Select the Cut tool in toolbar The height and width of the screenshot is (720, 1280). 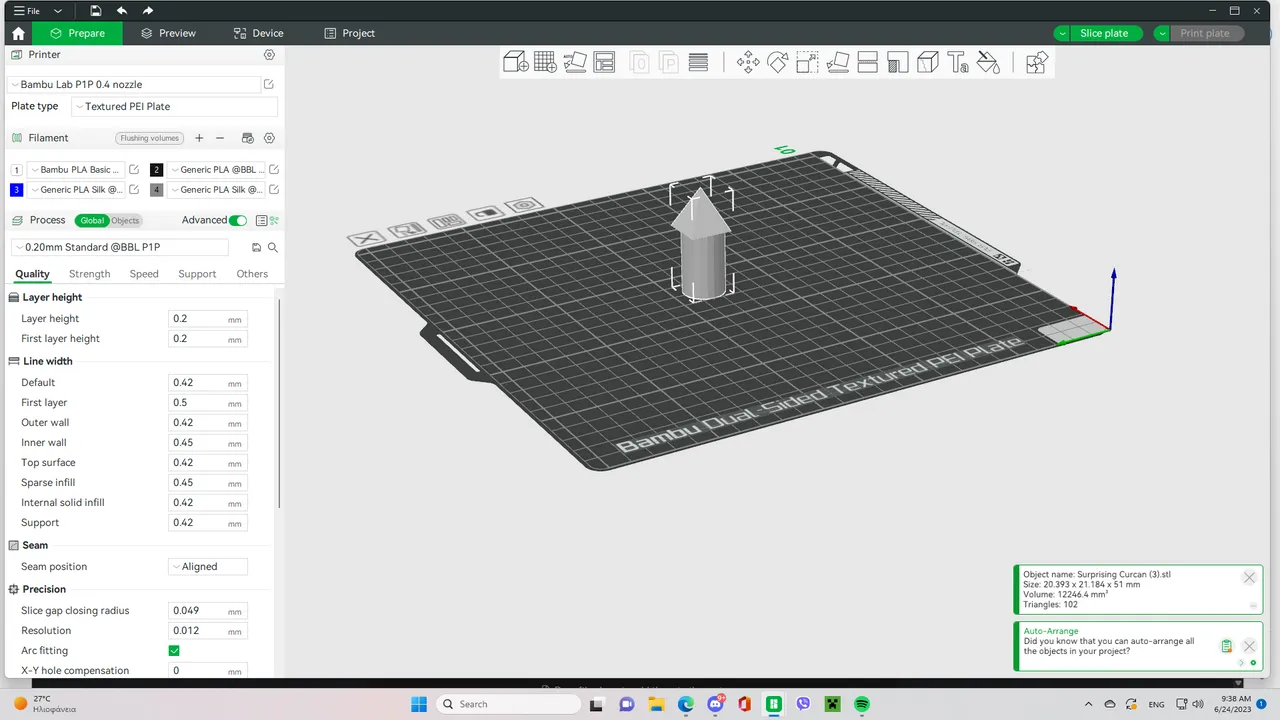point(868,63)
